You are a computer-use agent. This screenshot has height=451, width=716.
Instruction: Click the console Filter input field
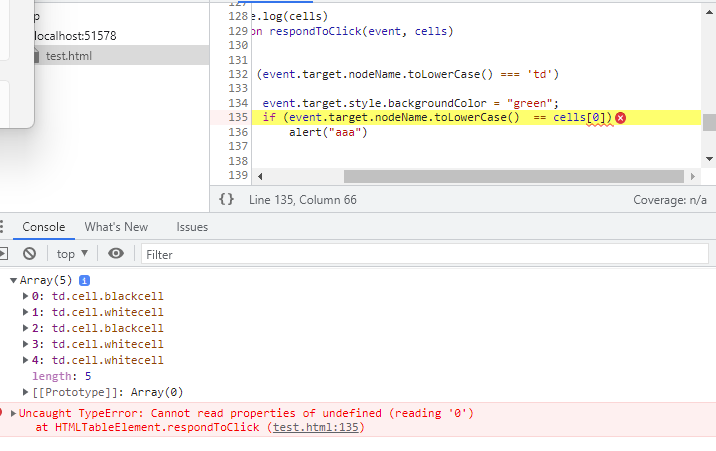click(425, 254)
